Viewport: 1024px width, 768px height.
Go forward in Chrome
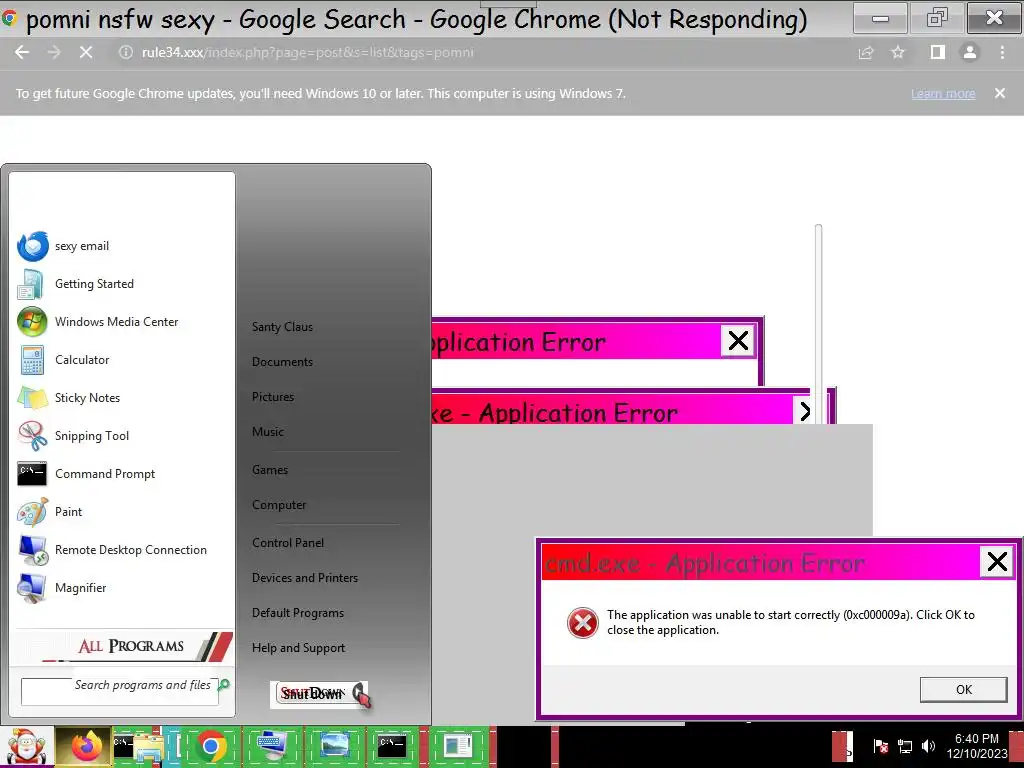pyautogui.click(x=54, y=52)
